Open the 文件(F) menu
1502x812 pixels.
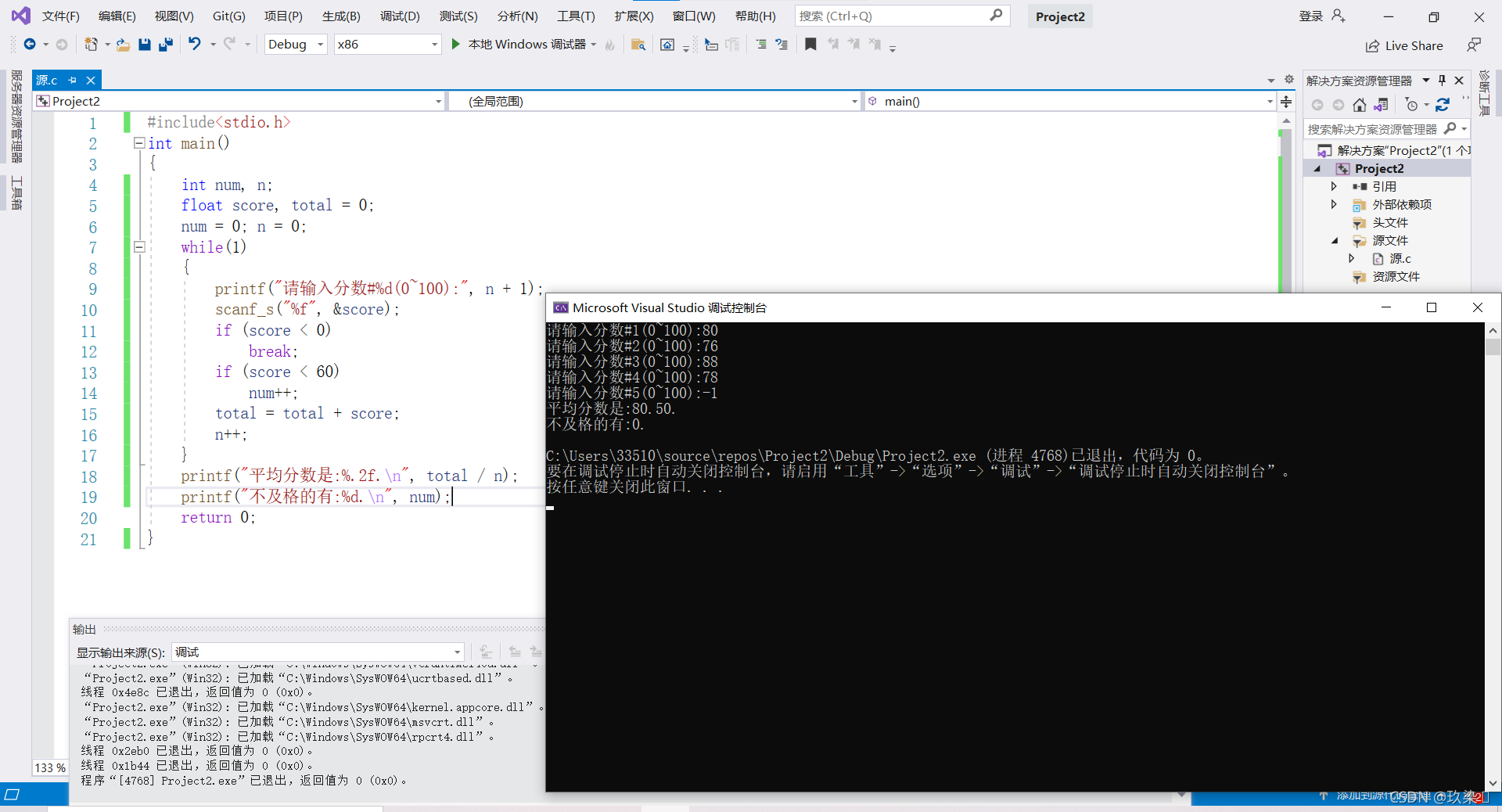tap(60, 16)
